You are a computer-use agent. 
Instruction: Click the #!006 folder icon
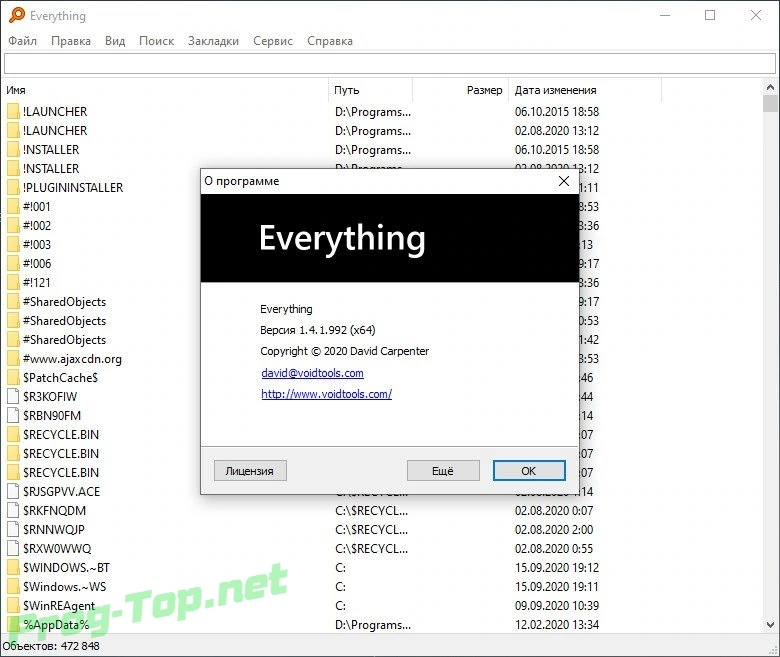13,264
